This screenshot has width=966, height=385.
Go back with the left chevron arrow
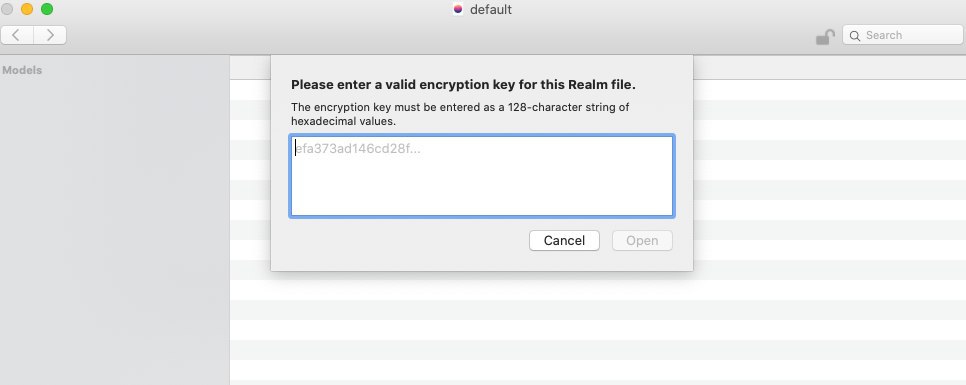click(x=17, y=35)
